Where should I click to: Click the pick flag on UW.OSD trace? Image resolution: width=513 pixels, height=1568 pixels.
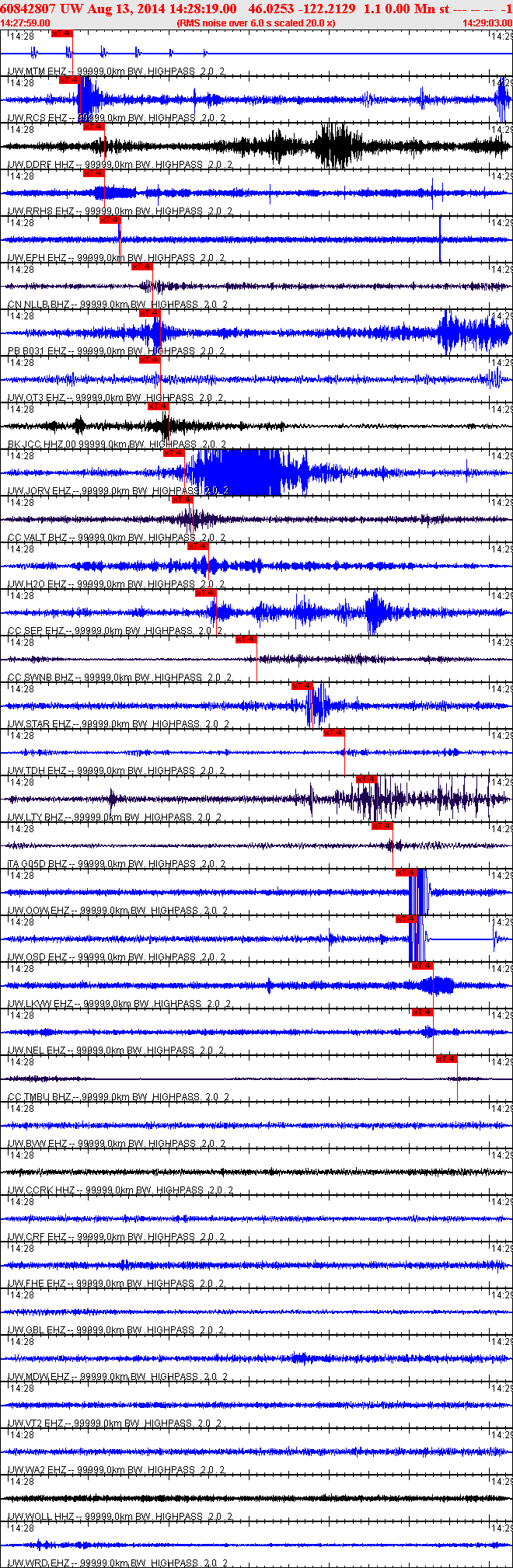[x=407, y=919]
